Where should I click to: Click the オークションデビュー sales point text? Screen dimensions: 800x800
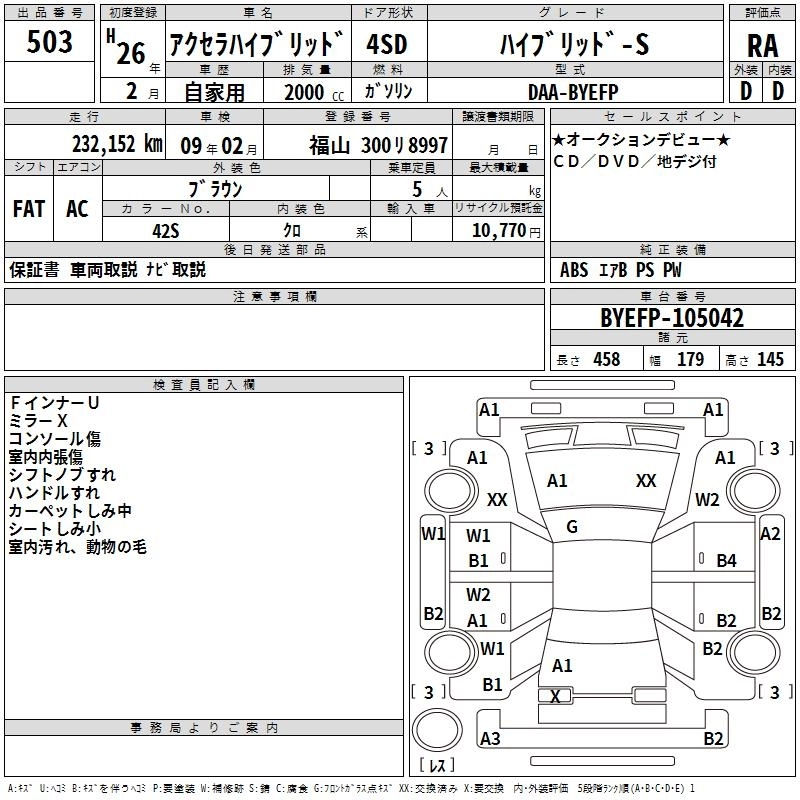coord(641,139)
